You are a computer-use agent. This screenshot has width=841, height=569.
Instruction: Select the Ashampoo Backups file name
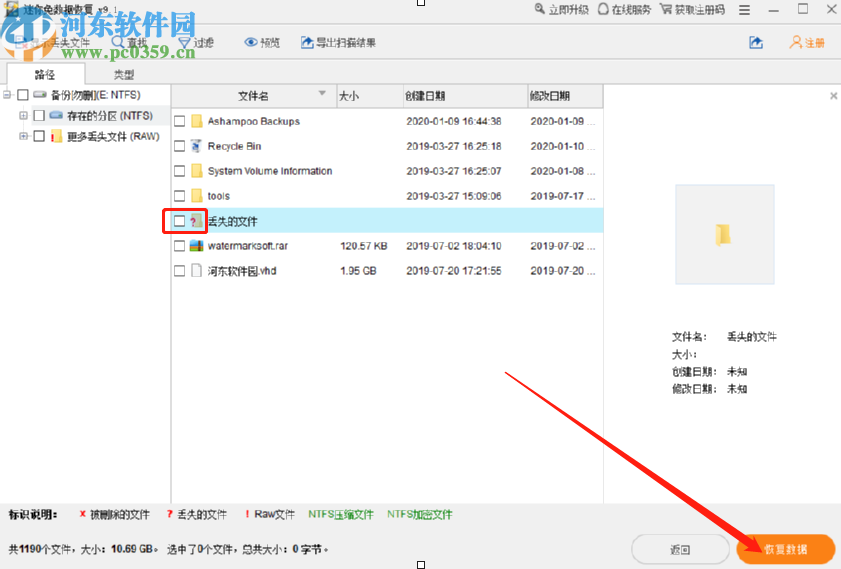pyautogui.click(x=254, y=121)
